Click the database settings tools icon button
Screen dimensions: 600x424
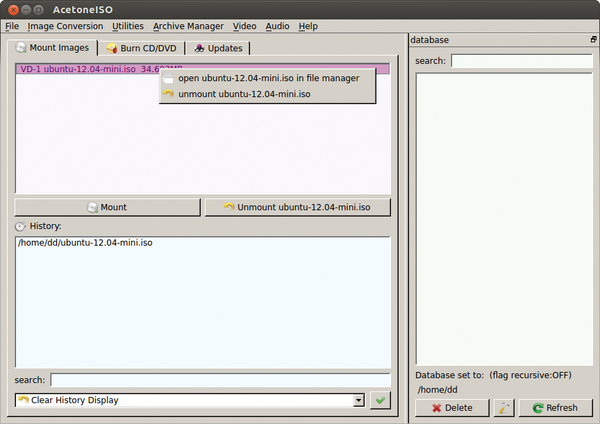click(504, 408)
